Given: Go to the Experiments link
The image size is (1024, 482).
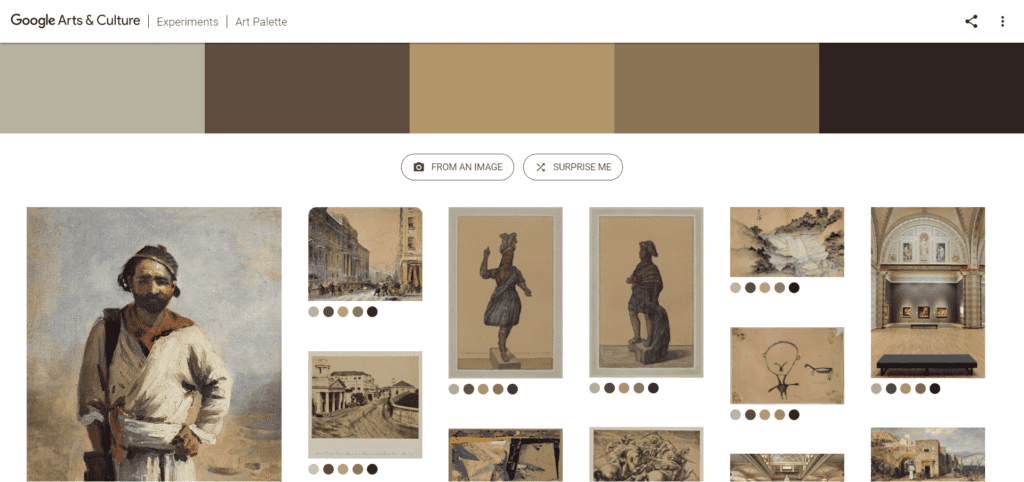Looking at the screenshot, I should pos(187,22).
